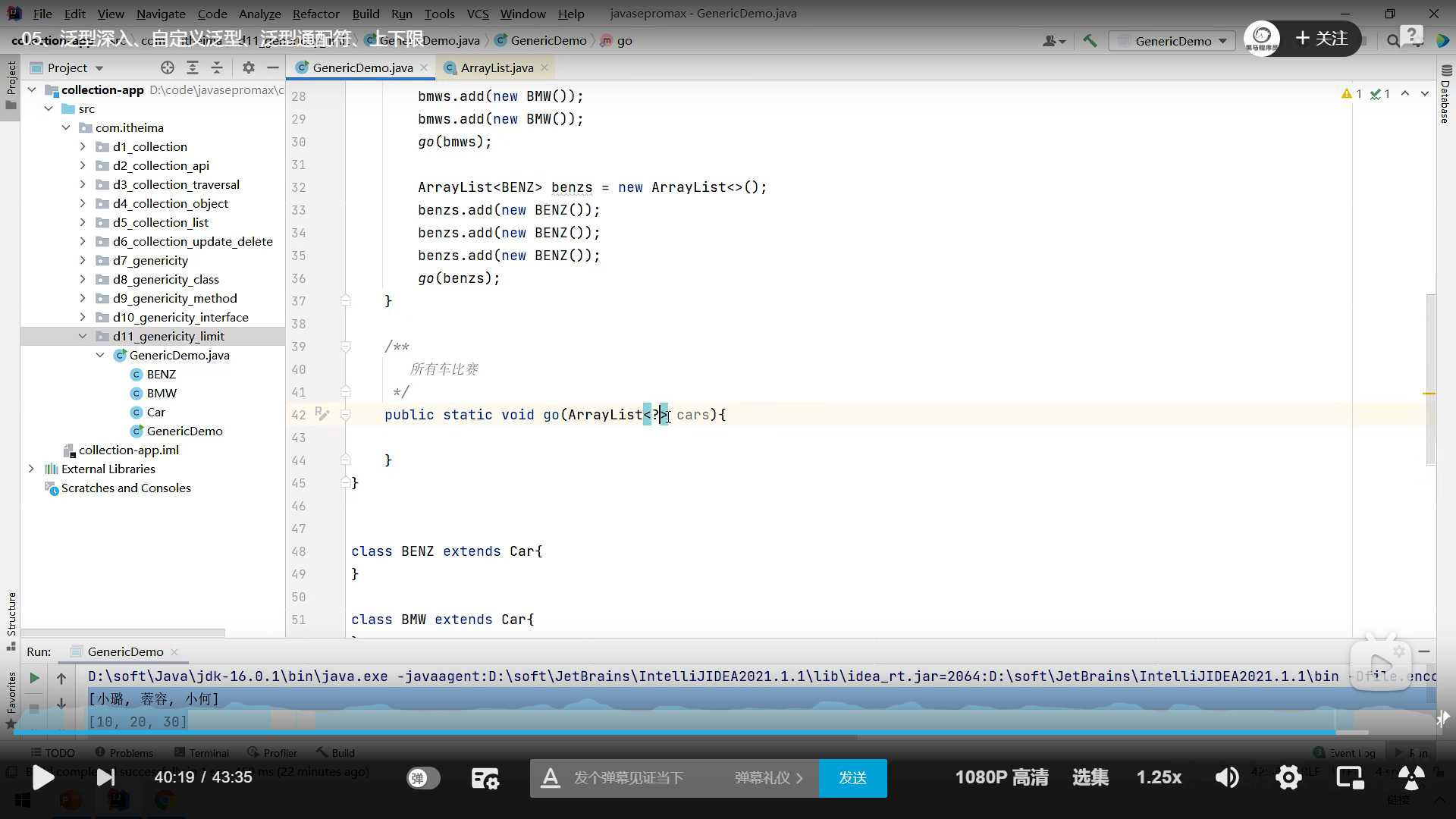
Task: Expand the d7_genericity folder
Action: pos(83,260)
